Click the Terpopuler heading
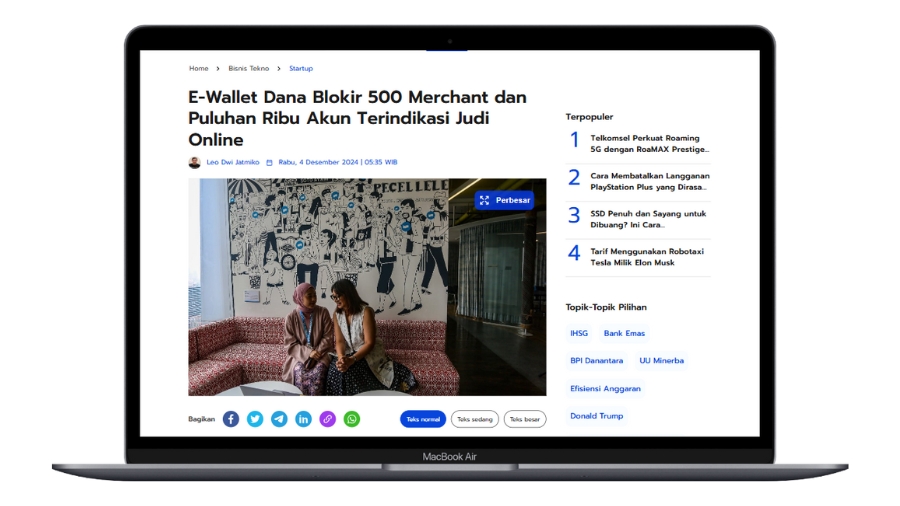Viewport: 900px width, 506px height. (x=589, y=117)
